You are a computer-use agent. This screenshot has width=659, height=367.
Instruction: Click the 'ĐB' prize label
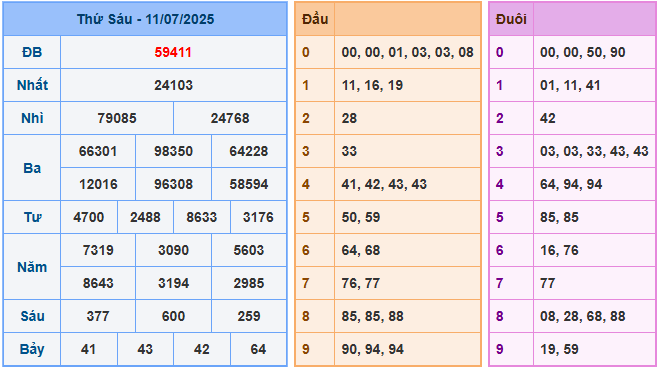point(32,52)
